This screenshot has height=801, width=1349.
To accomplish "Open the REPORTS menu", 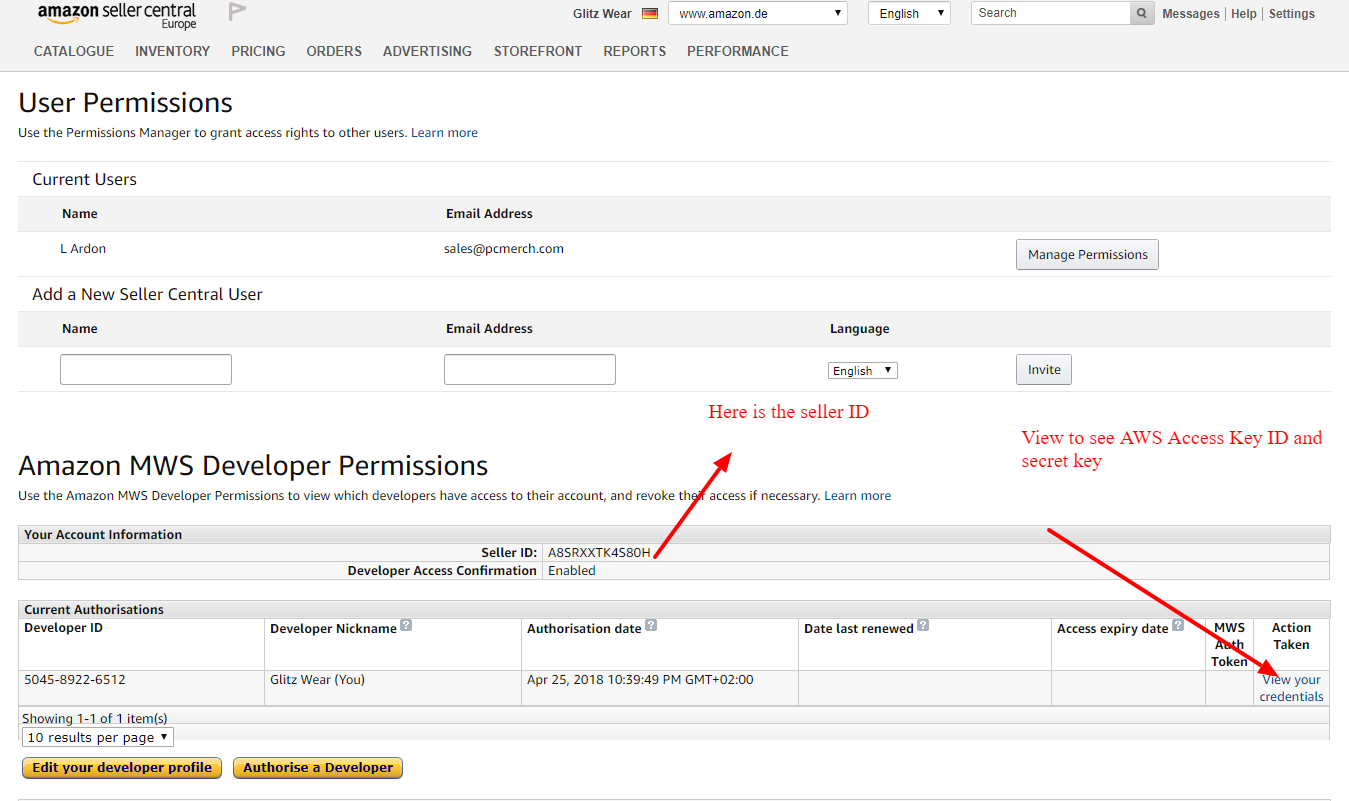I will (x=634, y=51).
